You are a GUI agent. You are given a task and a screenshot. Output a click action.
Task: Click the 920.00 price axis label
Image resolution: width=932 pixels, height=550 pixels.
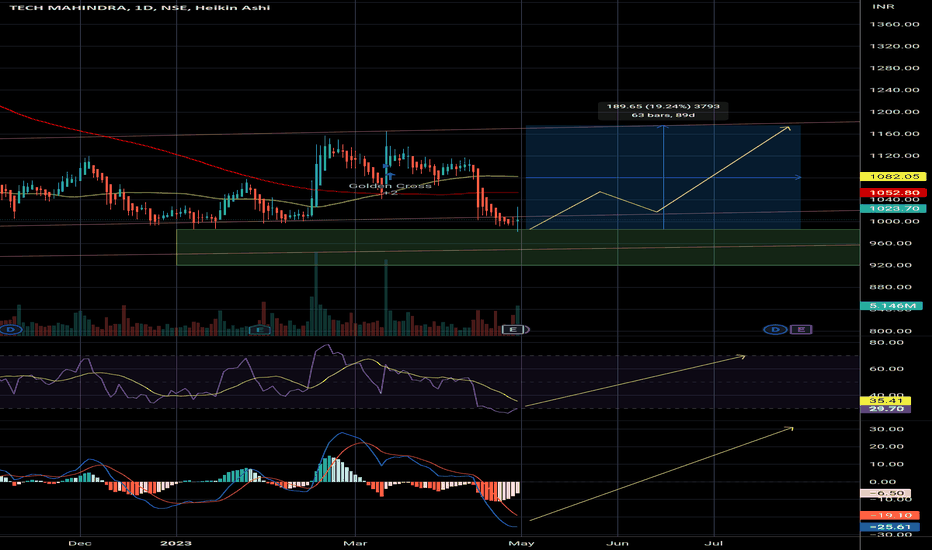click(x=890, y=265)
